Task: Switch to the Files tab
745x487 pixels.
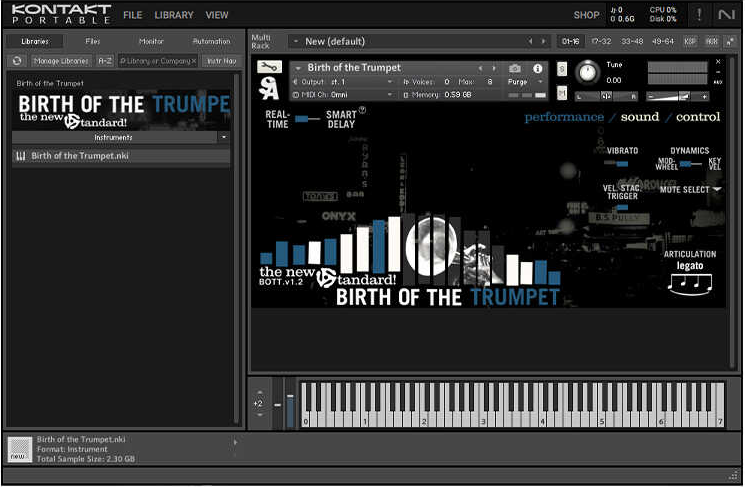Action: coord(93,41)
